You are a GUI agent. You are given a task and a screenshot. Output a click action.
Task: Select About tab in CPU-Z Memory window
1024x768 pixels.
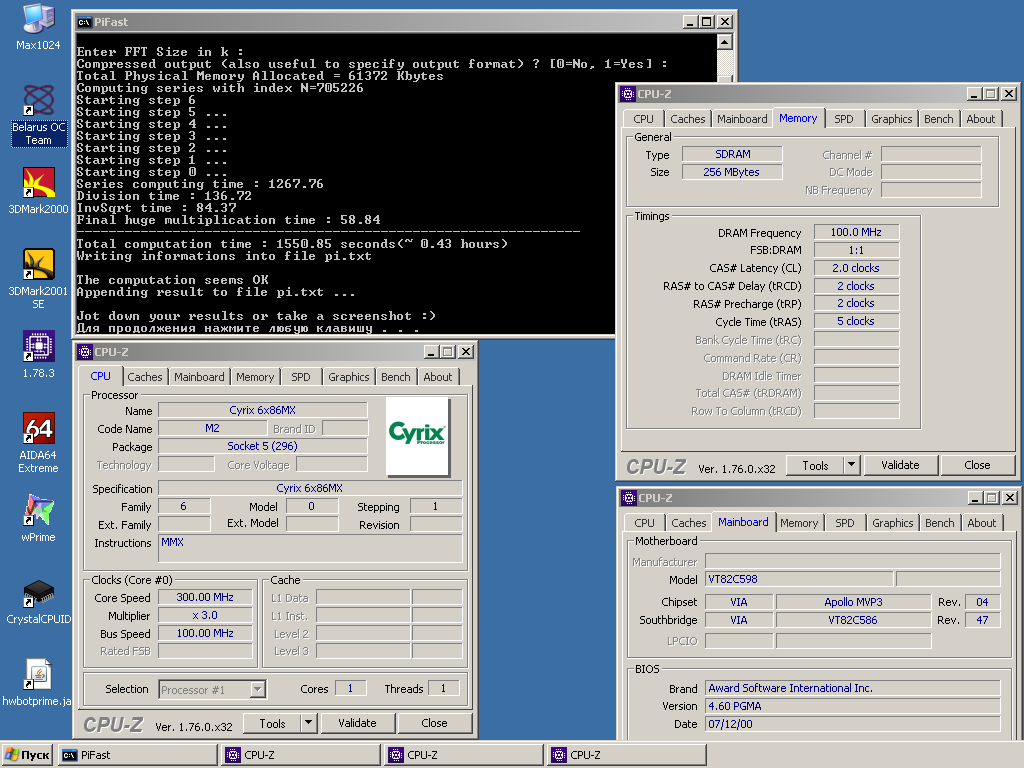(981, 119)
